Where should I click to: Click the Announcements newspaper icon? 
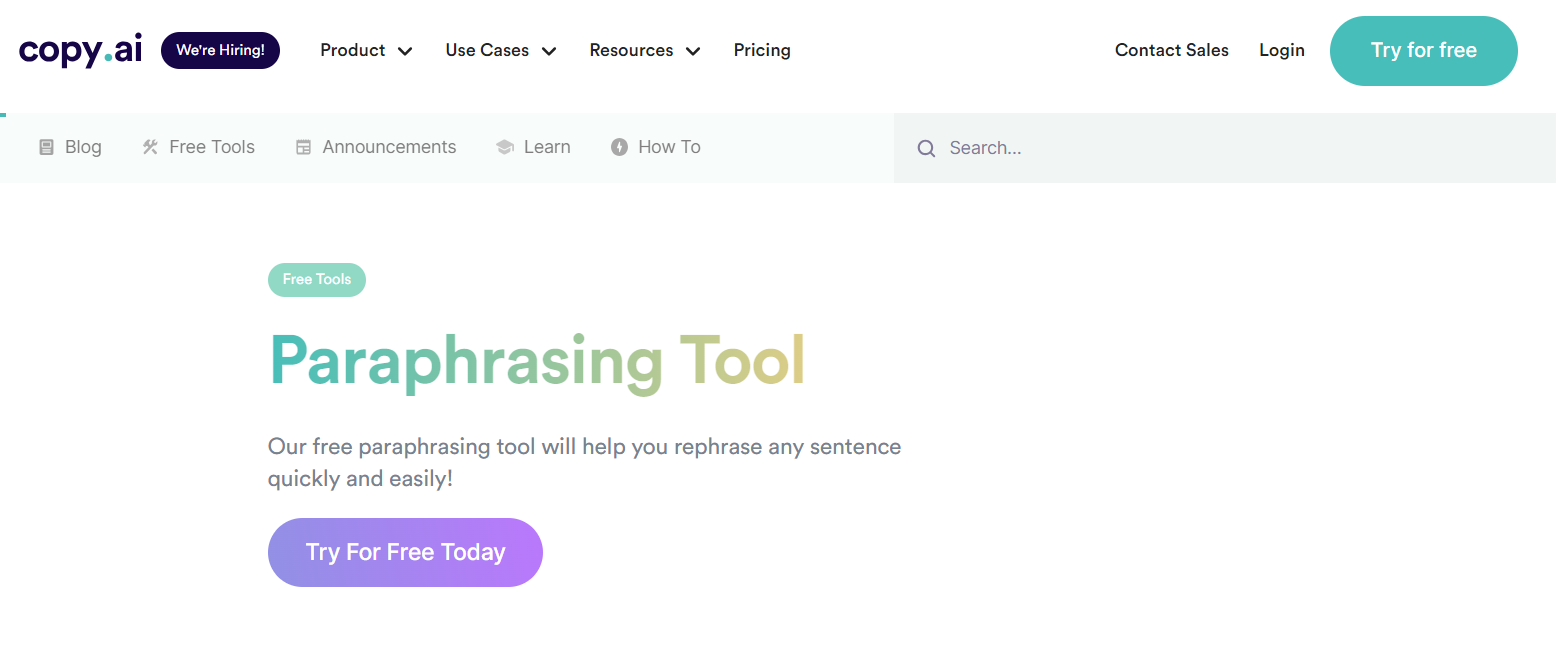(x=303, y=147)
